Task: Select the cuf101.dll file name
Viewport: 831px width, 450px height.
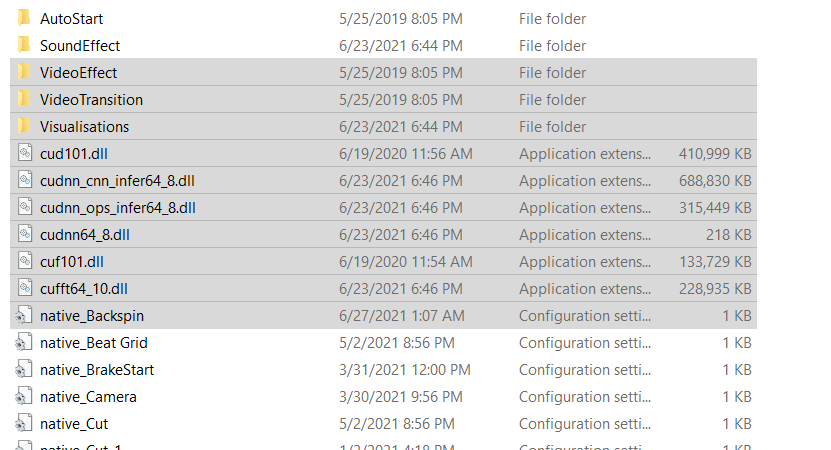Action: 72,262
